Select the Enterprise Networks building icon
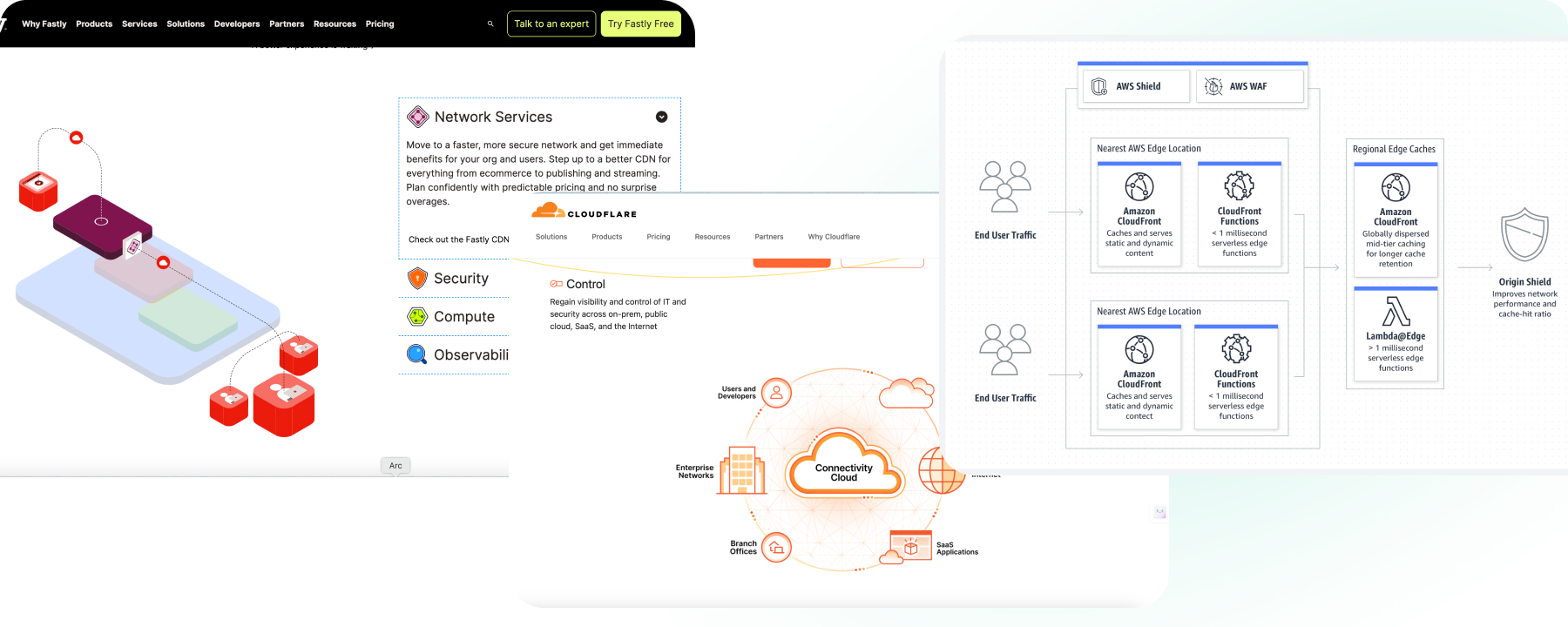Image resolution: width=1568 pixels, height=627 pixels. [742, 470]
